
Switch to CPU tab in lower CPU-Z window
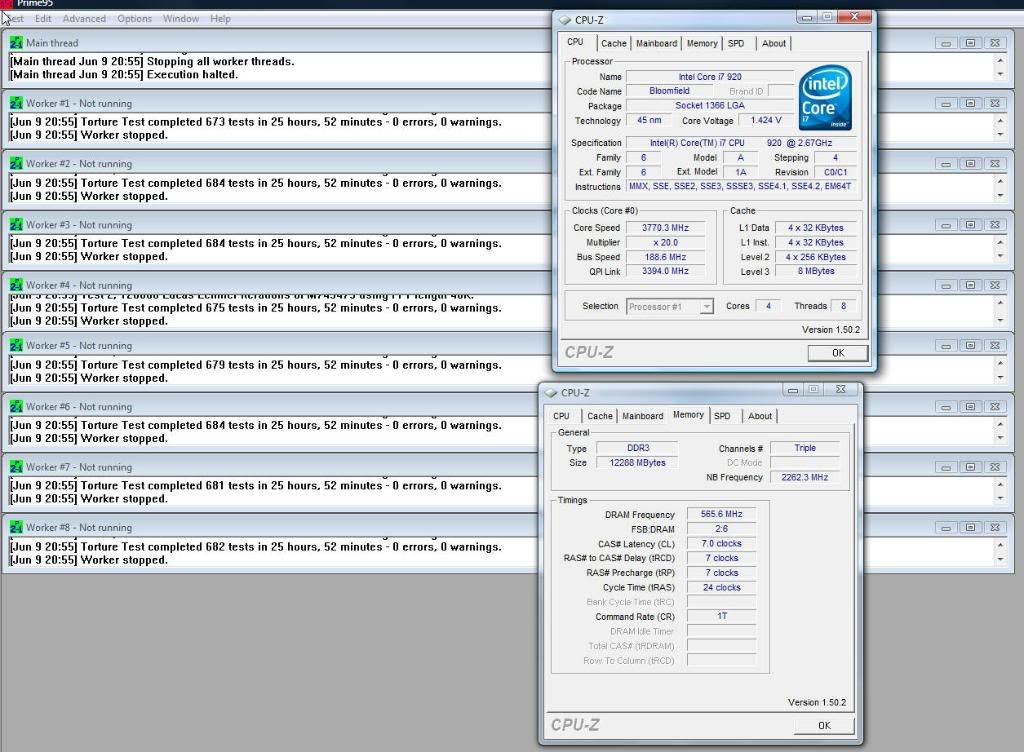tap(561, 416)
